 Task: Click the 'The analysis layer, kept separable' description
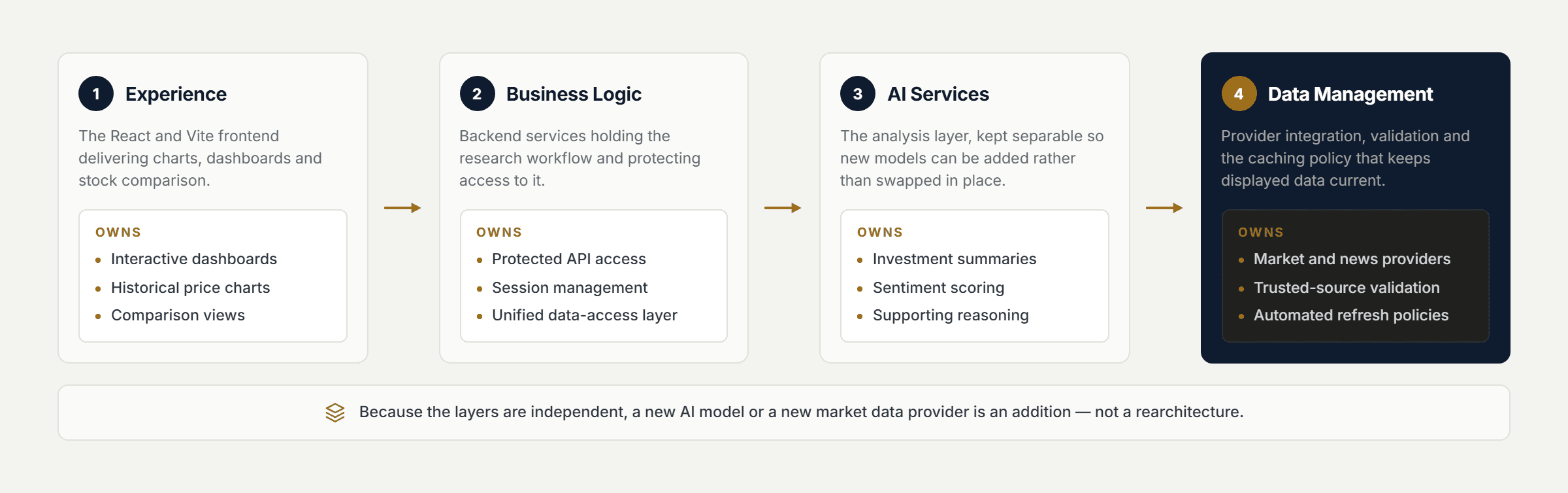pos(972,158)
